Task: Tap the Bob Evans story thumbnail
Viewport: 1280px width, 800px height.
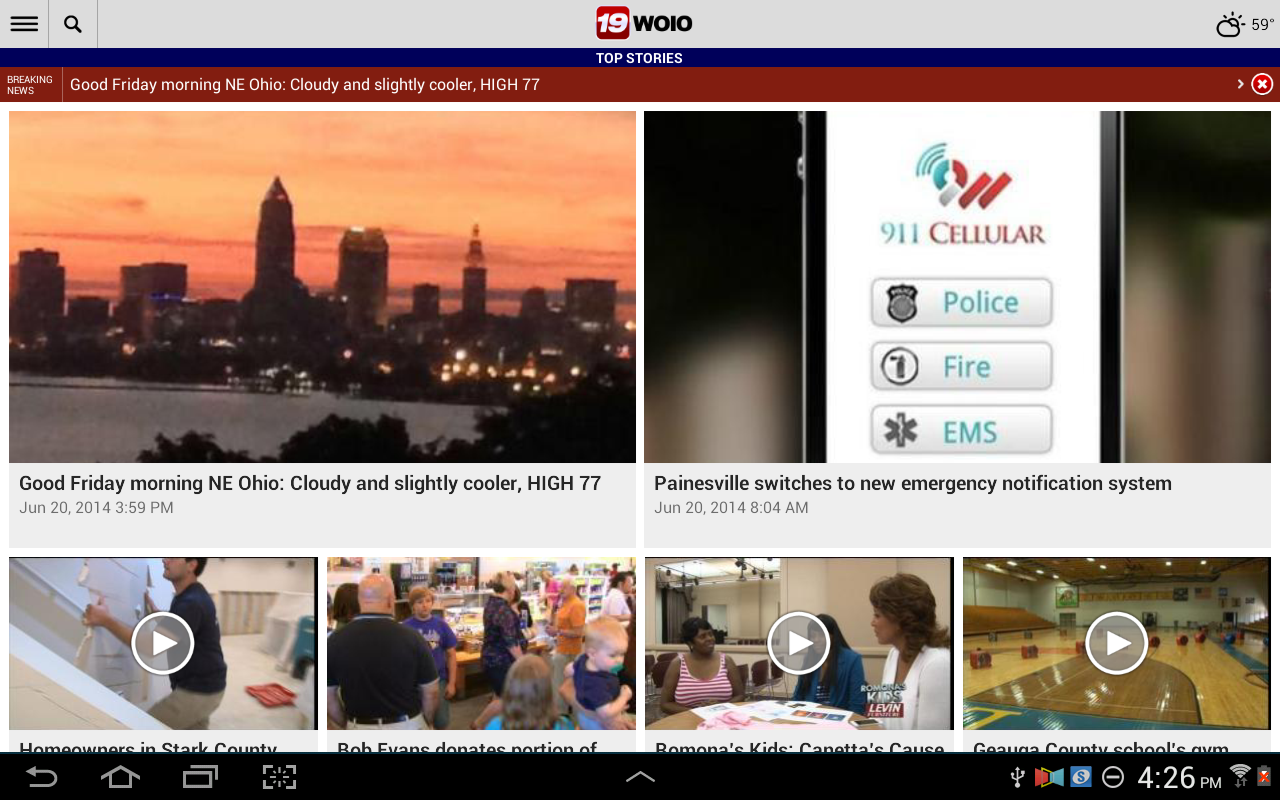Action: pyautogui.click(x=481, y=643)
